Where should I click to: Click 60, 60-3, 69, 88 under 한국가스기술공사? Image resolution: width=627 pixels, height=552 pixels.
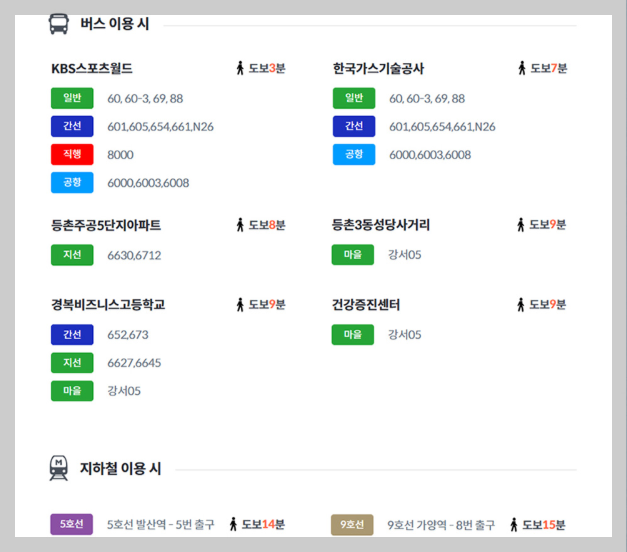427,98
